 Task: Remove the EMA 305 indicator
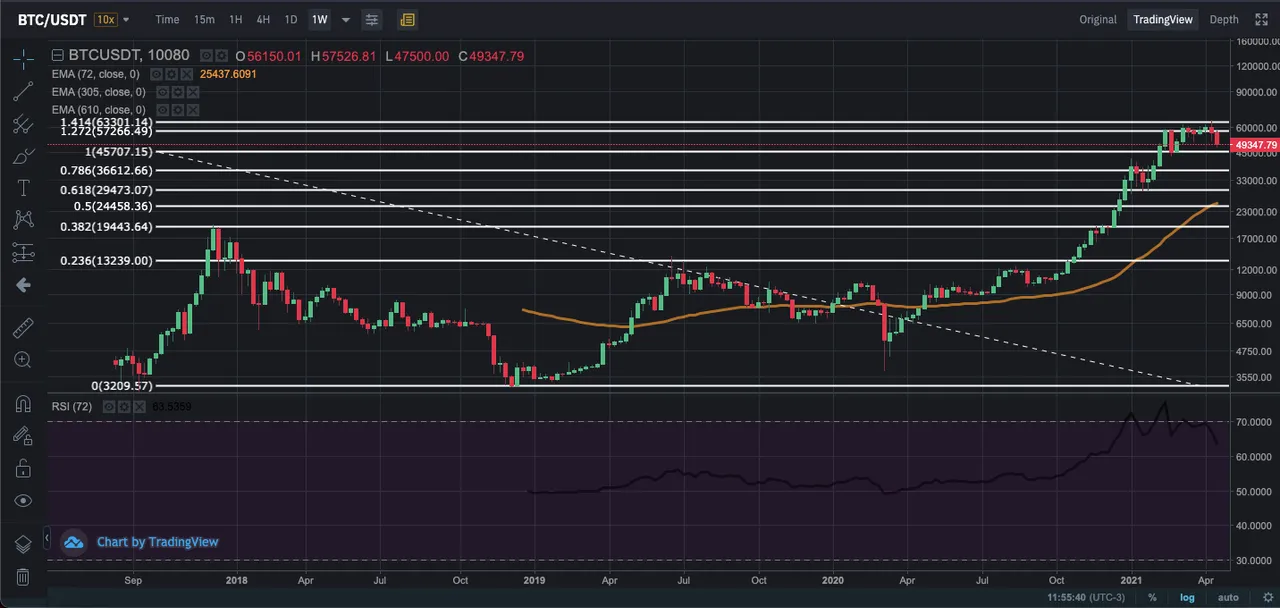[191, 92]
